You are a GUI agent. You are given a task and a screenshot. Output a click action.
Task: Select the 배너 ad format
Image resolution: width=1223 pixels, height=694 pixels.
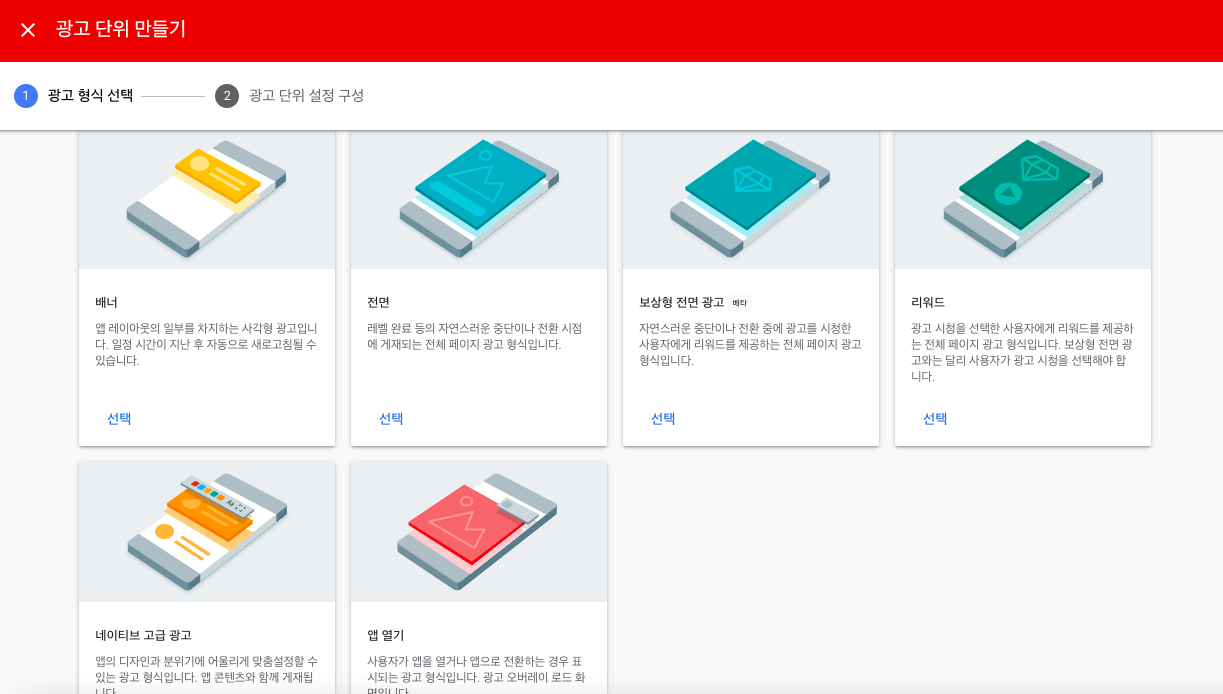[x=119, y=419]
